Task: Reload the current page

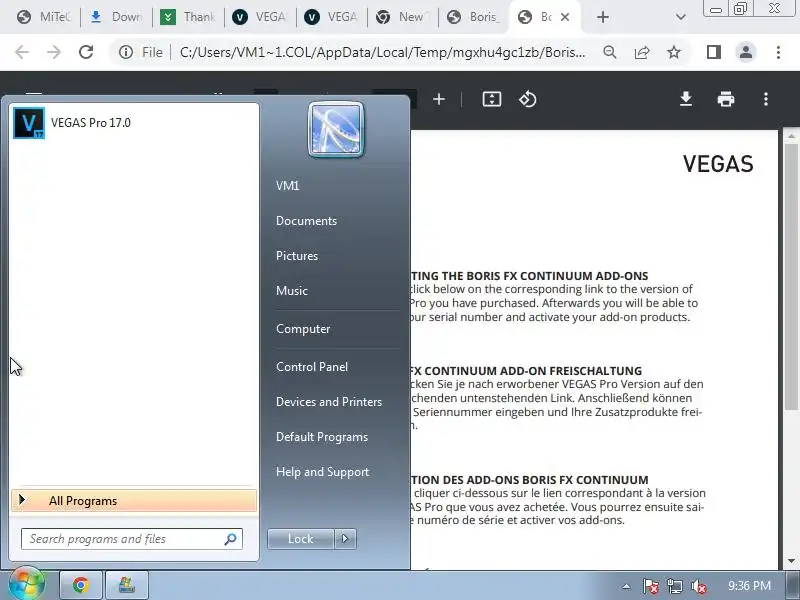Action: point(86,52)
